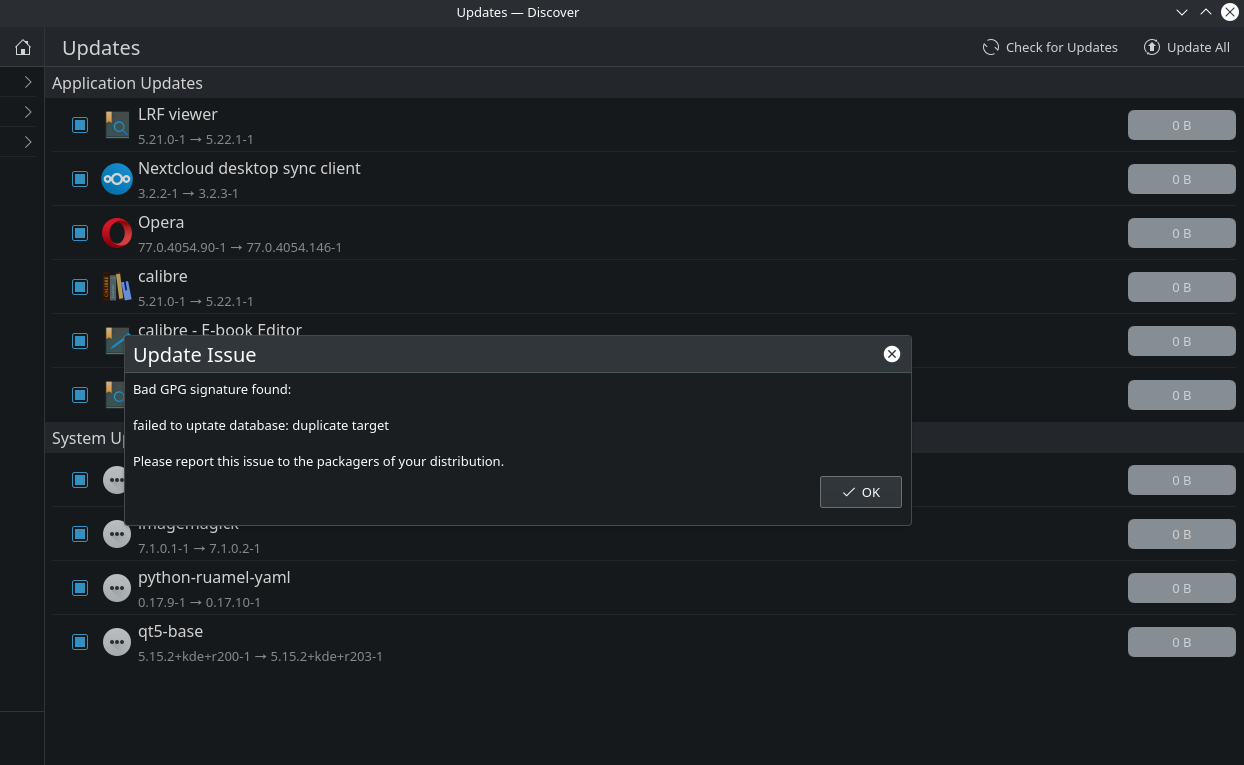The height and width of the screenshot is (765, 1244).
Task: Click the python-ruamel-yaml package icon
Action: pyautogui.click(x=117, y=588)
